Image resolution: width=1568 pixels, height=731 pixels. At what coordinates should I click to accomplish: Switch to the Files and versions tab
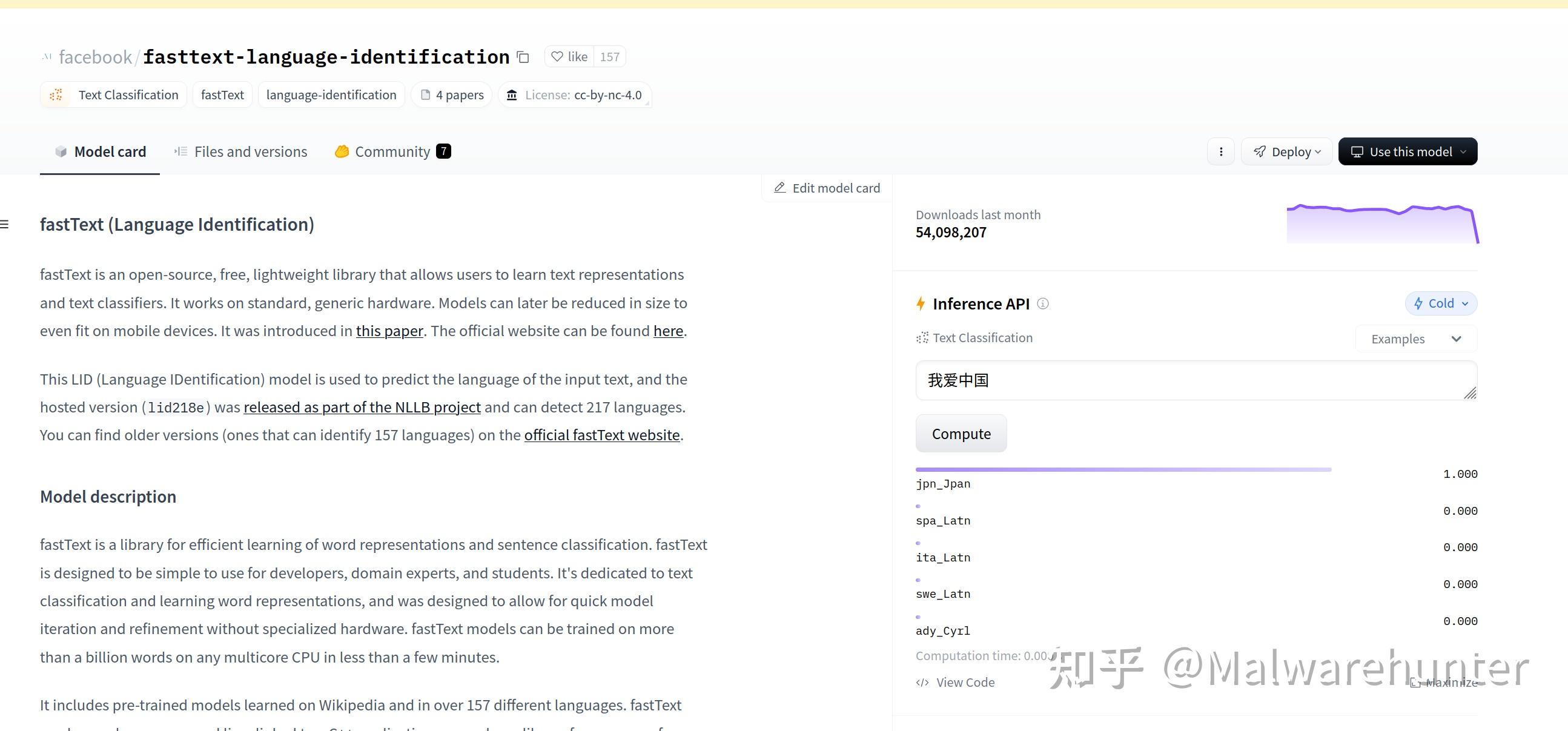tap(250, 151)
